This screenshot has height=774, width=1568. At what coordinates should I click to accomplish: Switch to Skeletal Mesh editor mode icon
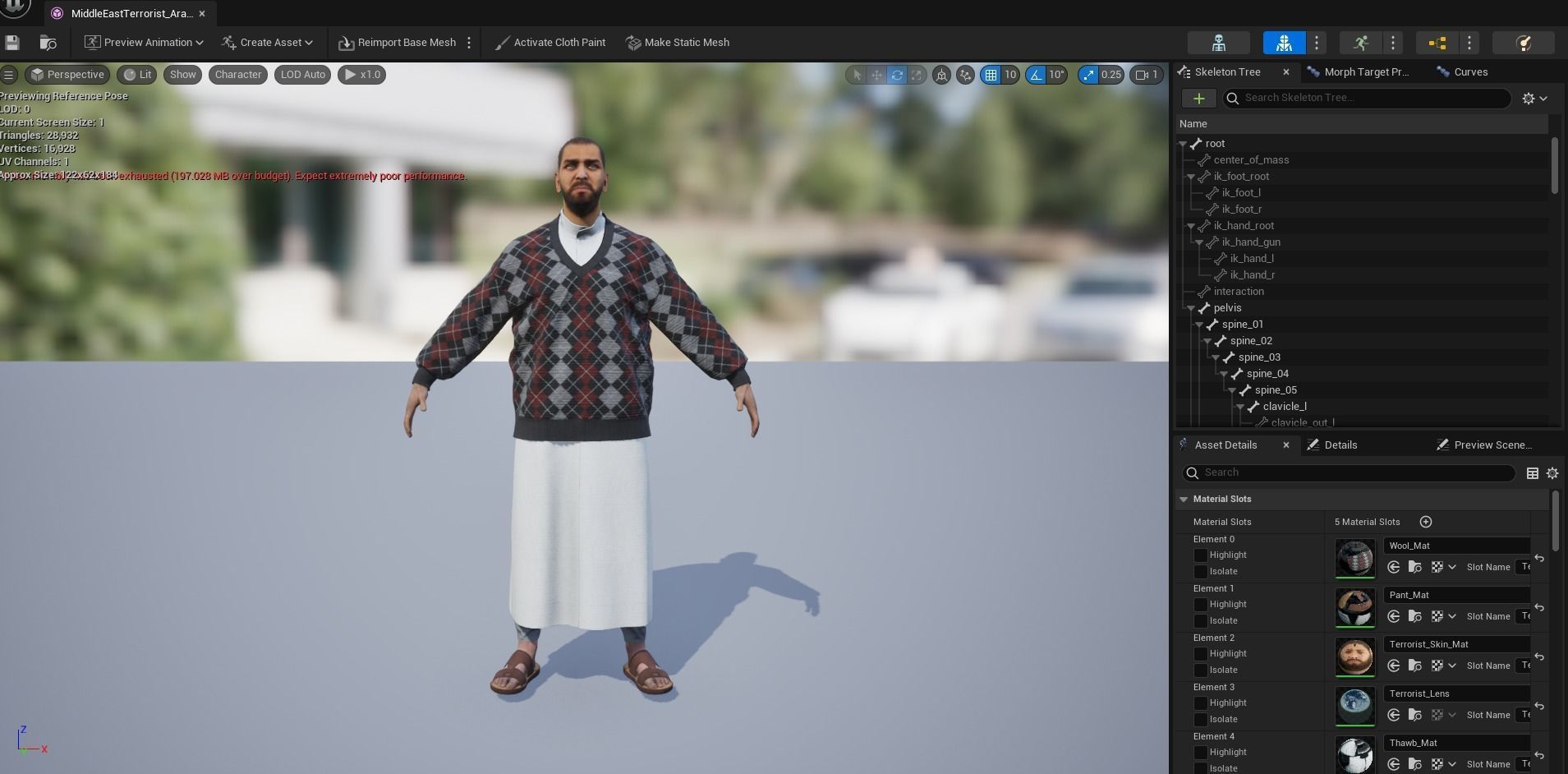pos(1284,43)
